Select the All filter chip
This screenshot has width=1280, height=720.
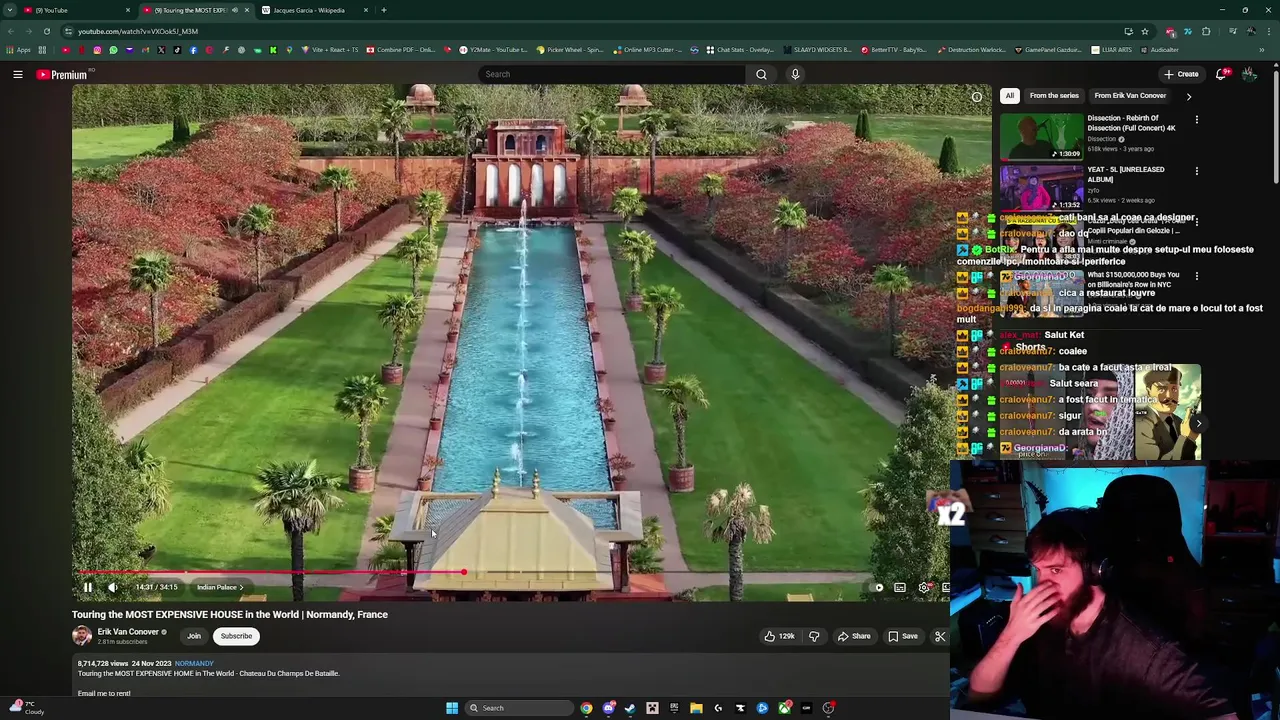(1010, 96)
